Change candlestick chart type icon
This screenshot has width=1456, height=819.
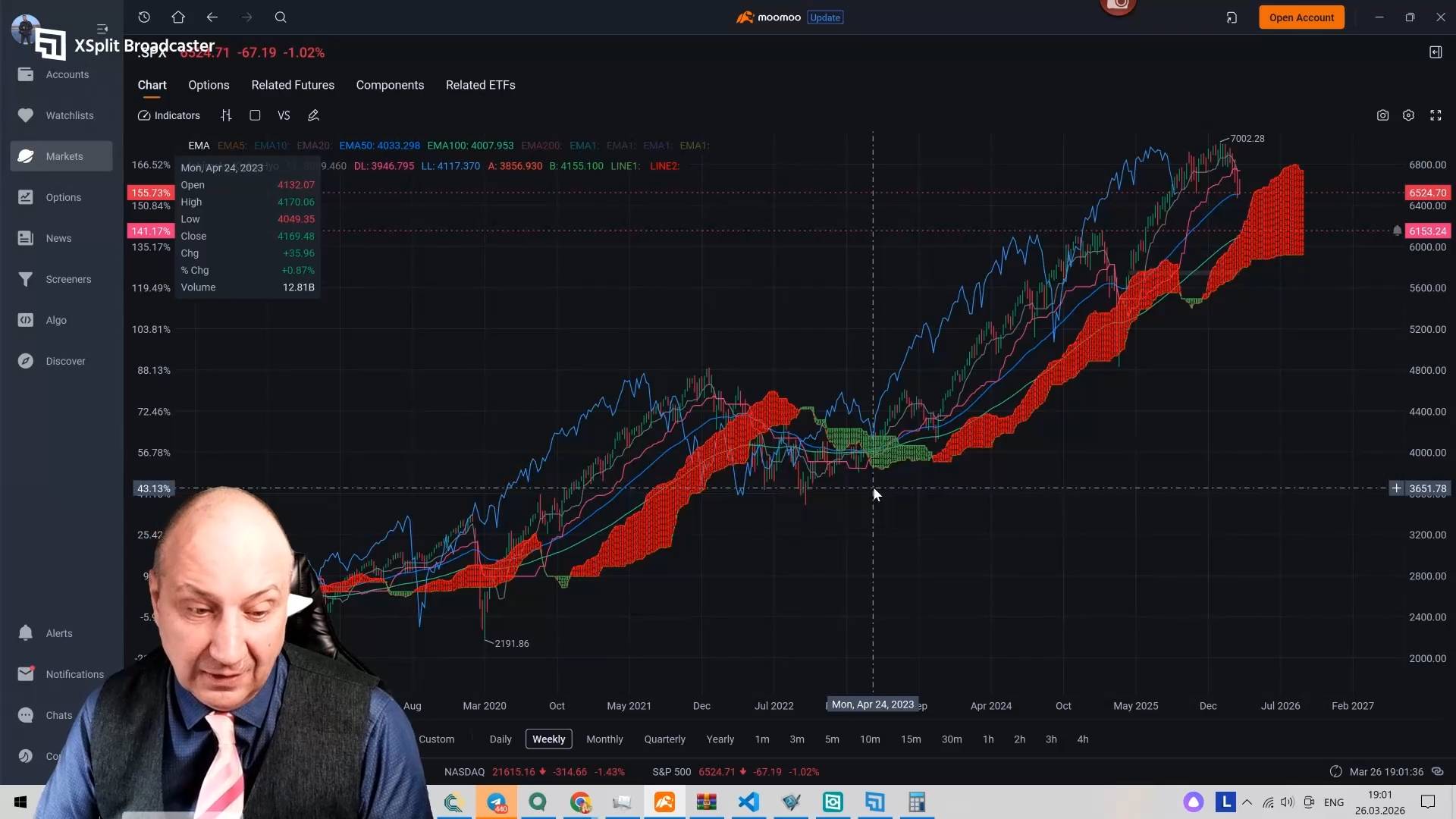226,115
